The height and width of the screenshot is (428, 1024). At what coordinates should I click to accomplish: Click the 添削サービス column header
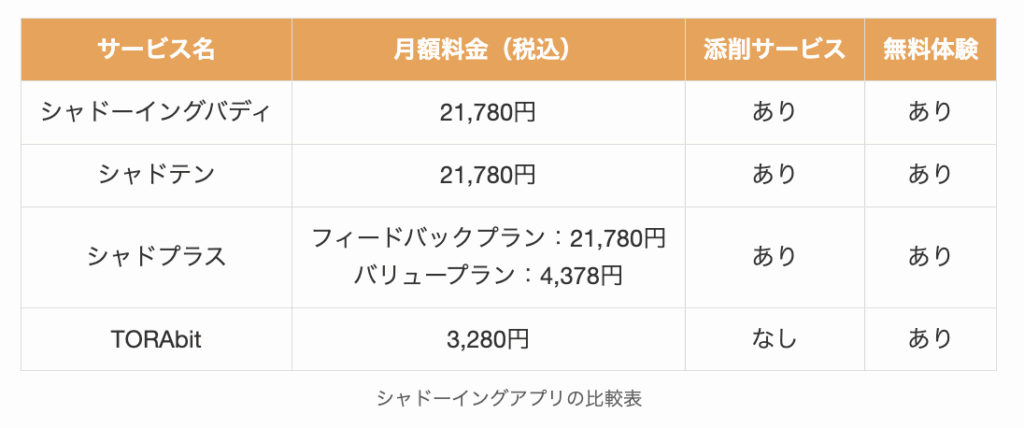point(774,49)
